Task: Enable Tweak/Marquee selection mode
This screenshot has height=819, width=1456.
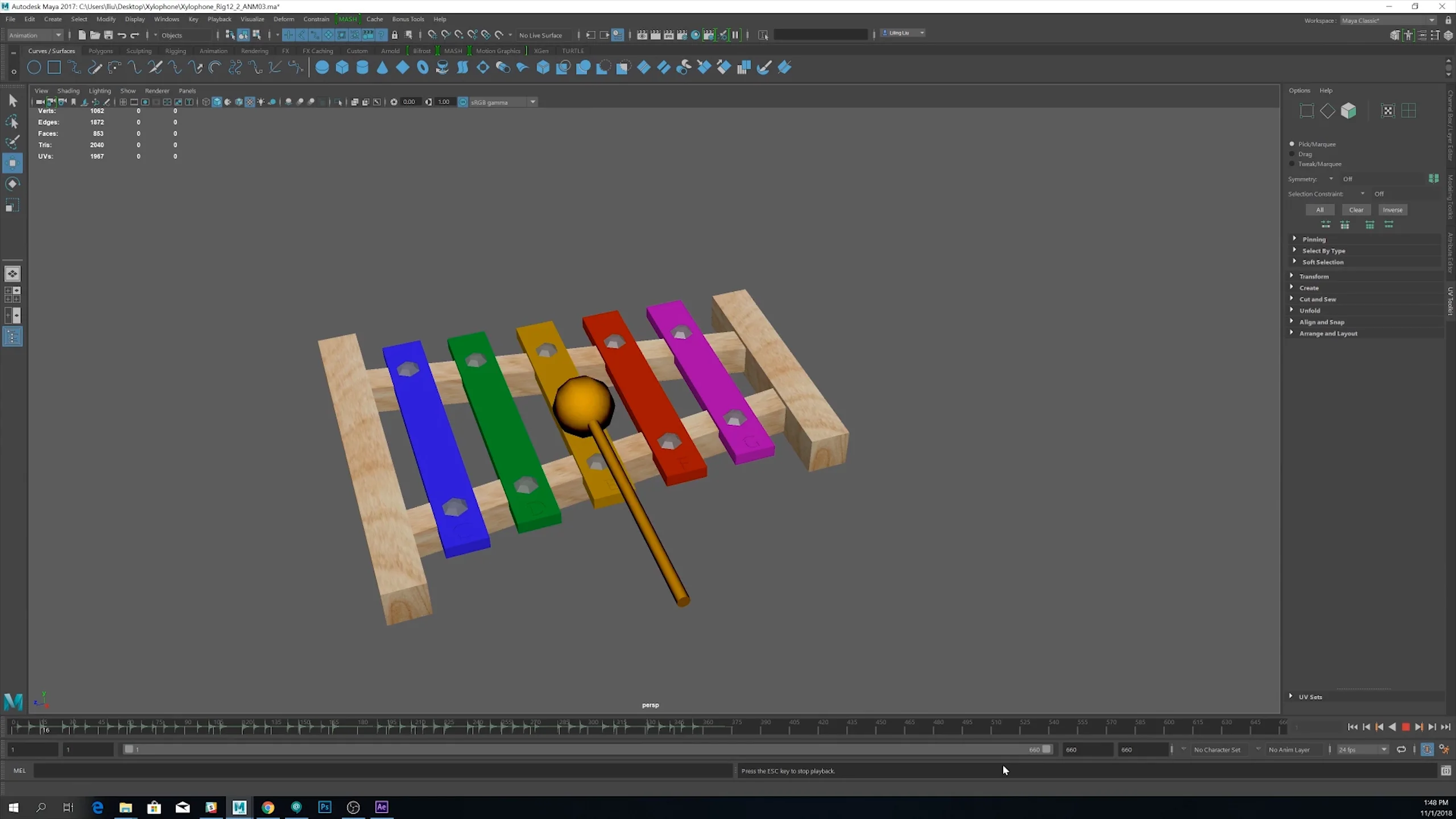Action: click(1292, 164)
